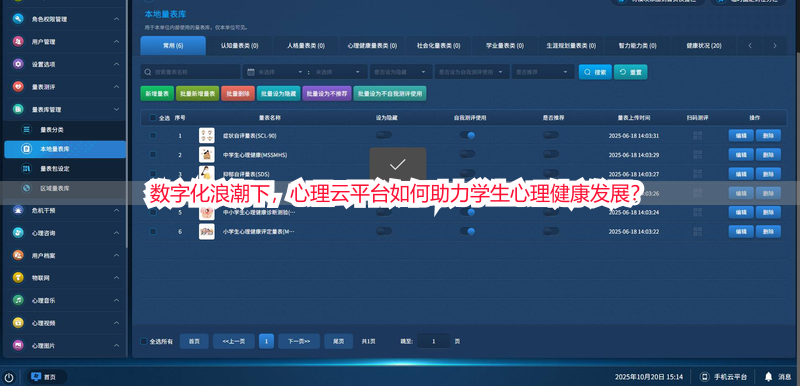Open the 角色权限管理 sidebar icon
Screen dimensions: 800x386
click(18, 19)
